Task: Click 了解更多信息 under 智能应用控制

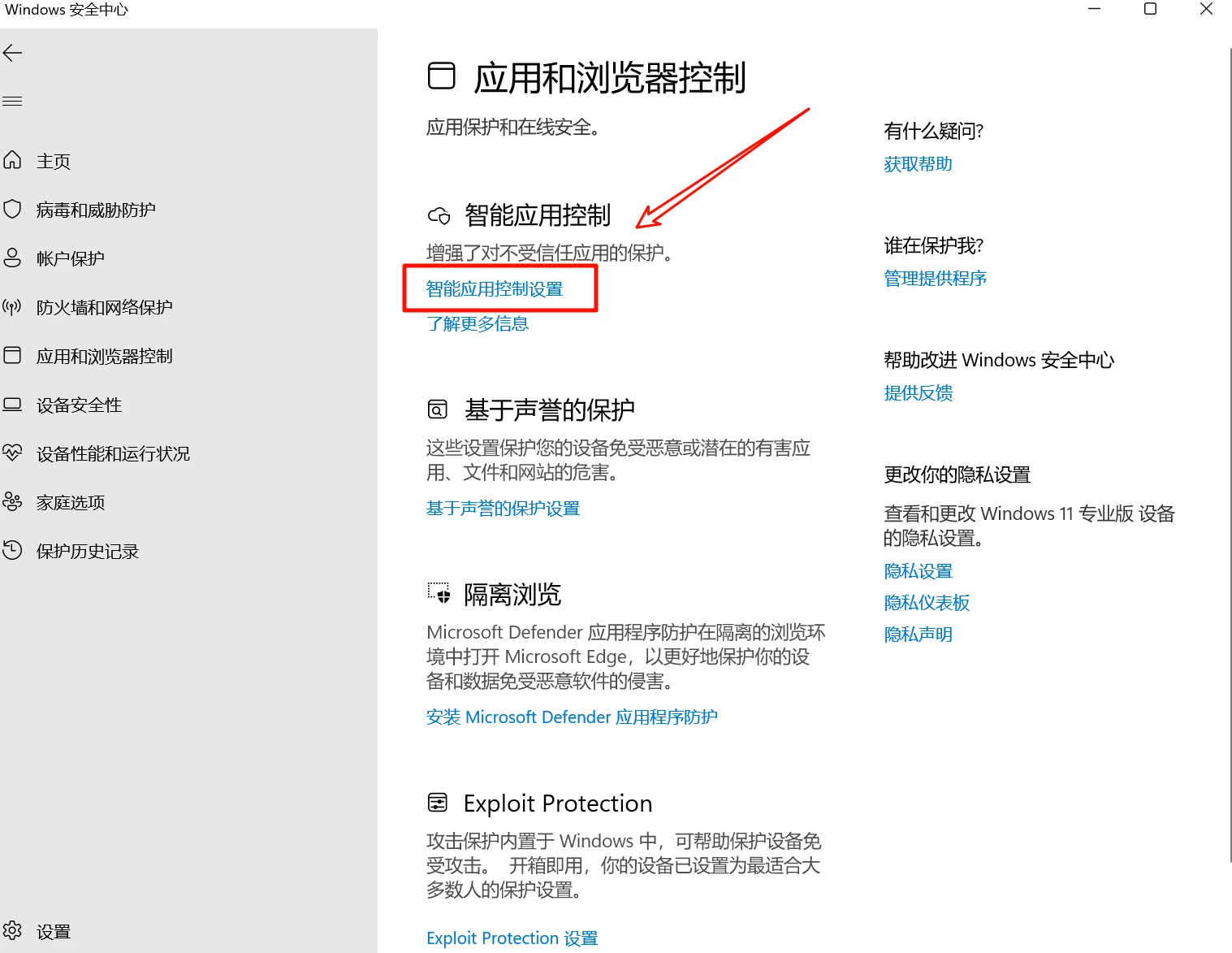Action: [477, 323]
